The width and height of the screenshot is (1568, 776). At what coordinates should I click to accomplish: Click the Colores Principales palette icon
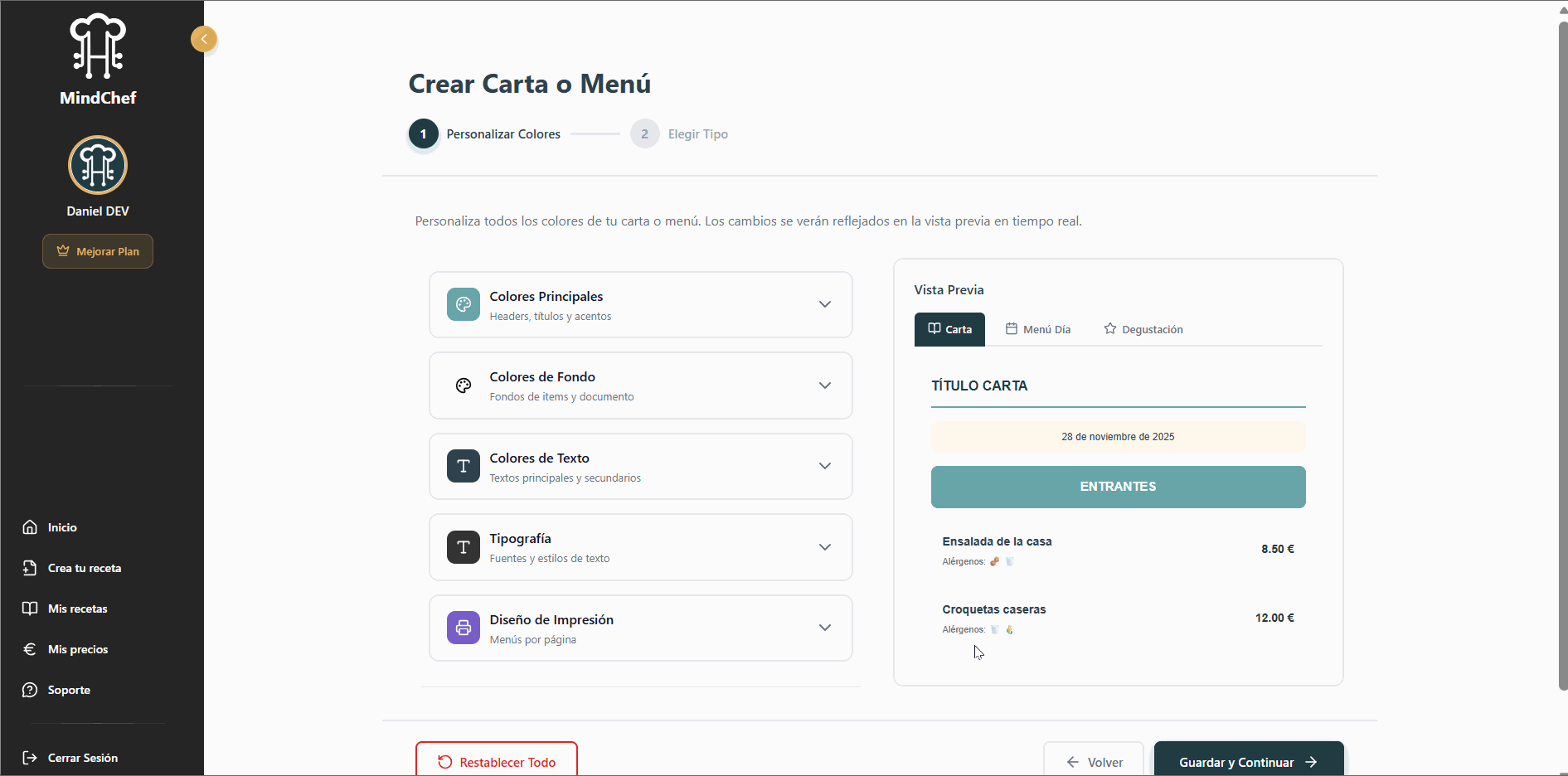click(464, 305)
